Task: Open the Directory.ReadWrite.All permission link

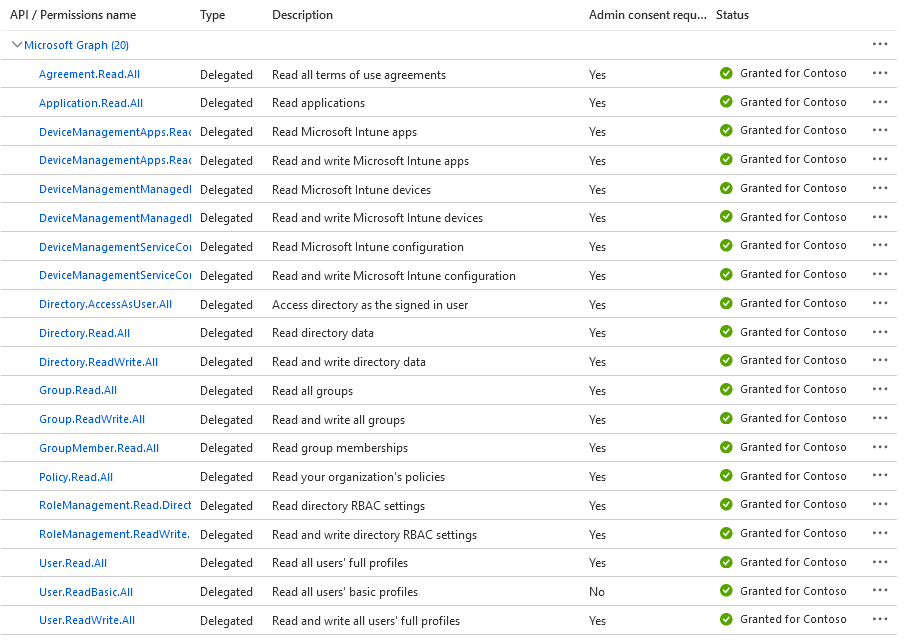Action: [98, 361]
